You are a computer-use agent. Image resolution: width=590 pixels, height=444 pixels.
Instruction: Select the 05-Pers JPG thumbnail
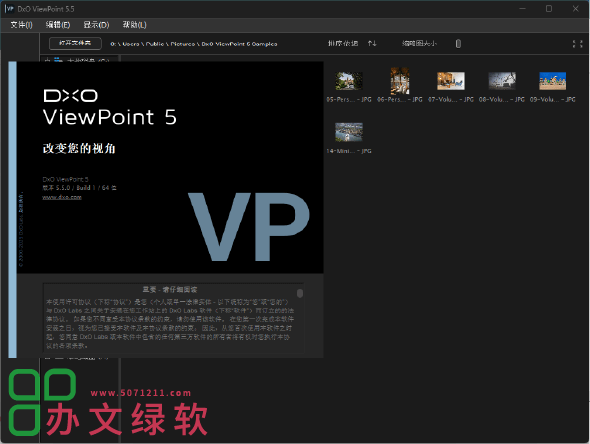349,81
